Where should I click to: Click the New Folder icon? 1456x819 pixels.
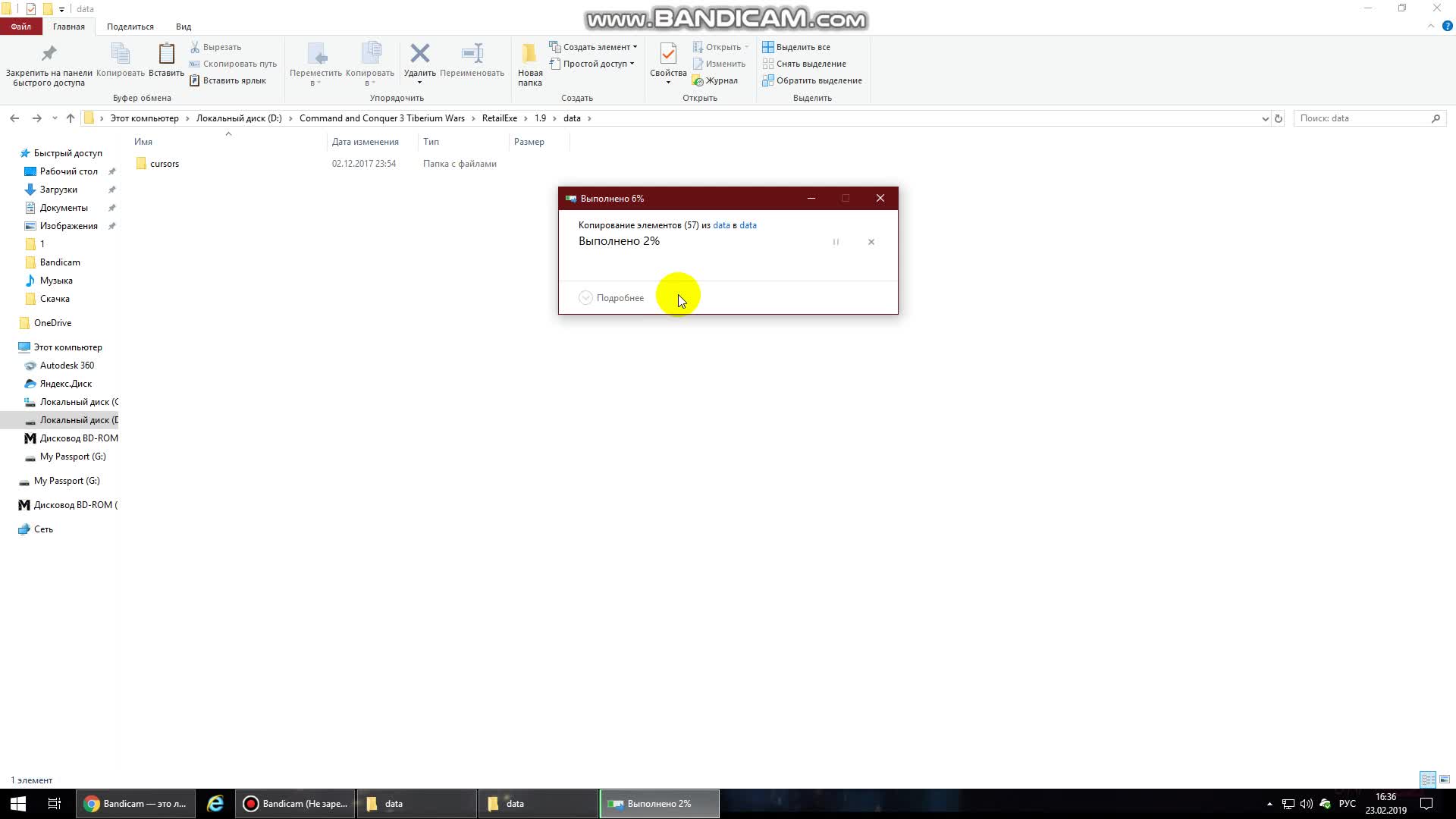tap(529, 54)
